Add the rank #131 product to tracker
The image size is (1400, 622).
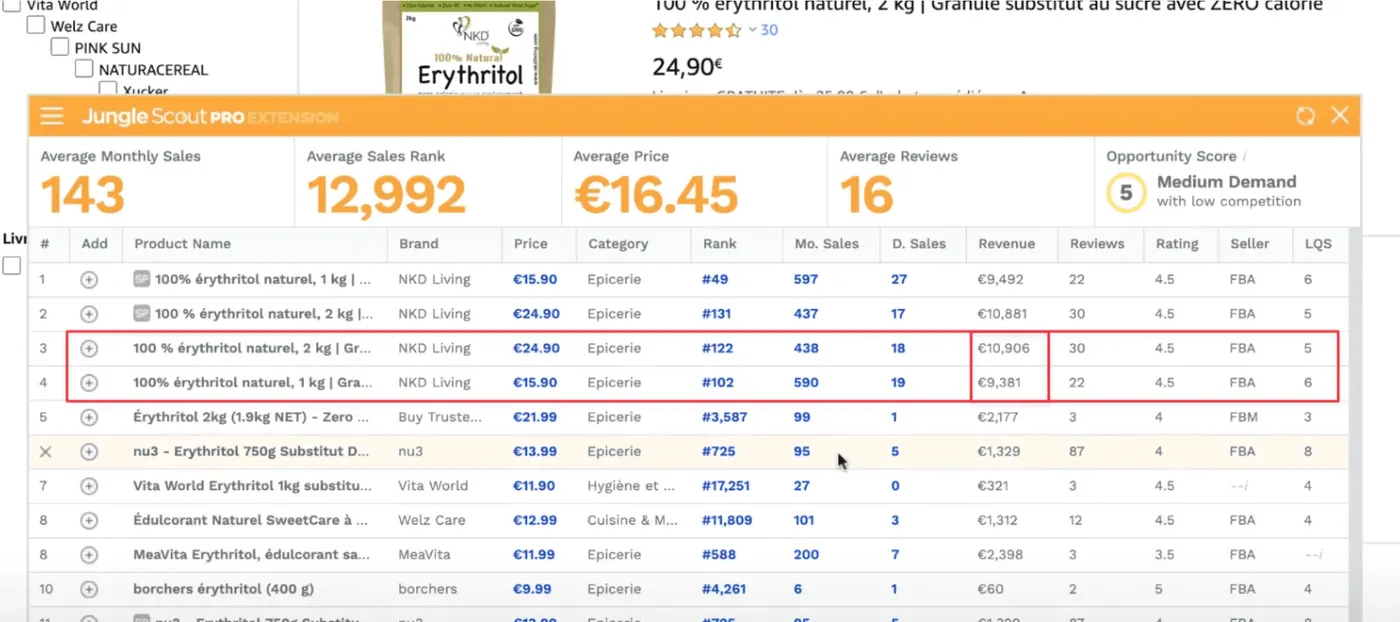(x=89, y=314)
